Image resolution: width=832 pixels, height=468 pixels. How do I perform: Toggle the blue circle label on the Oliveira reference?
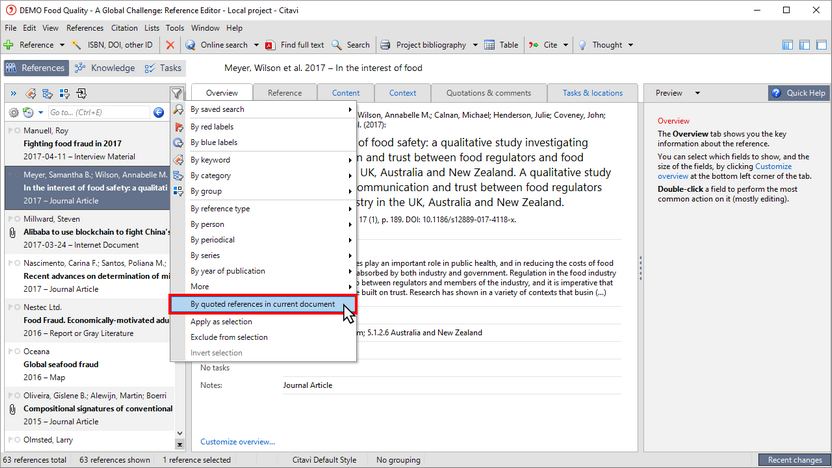[18, 395]
